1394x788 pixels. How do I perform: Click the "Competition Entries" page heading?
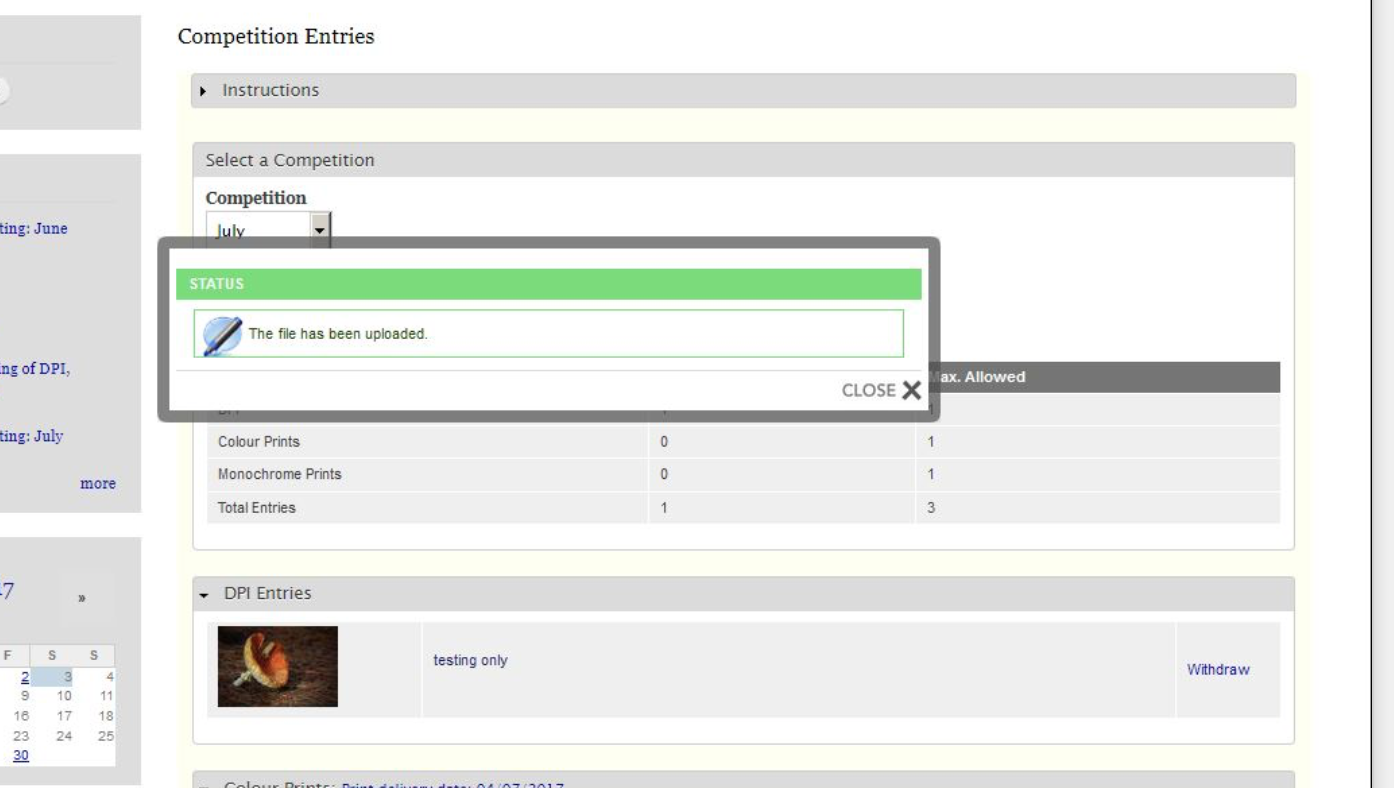276,37
